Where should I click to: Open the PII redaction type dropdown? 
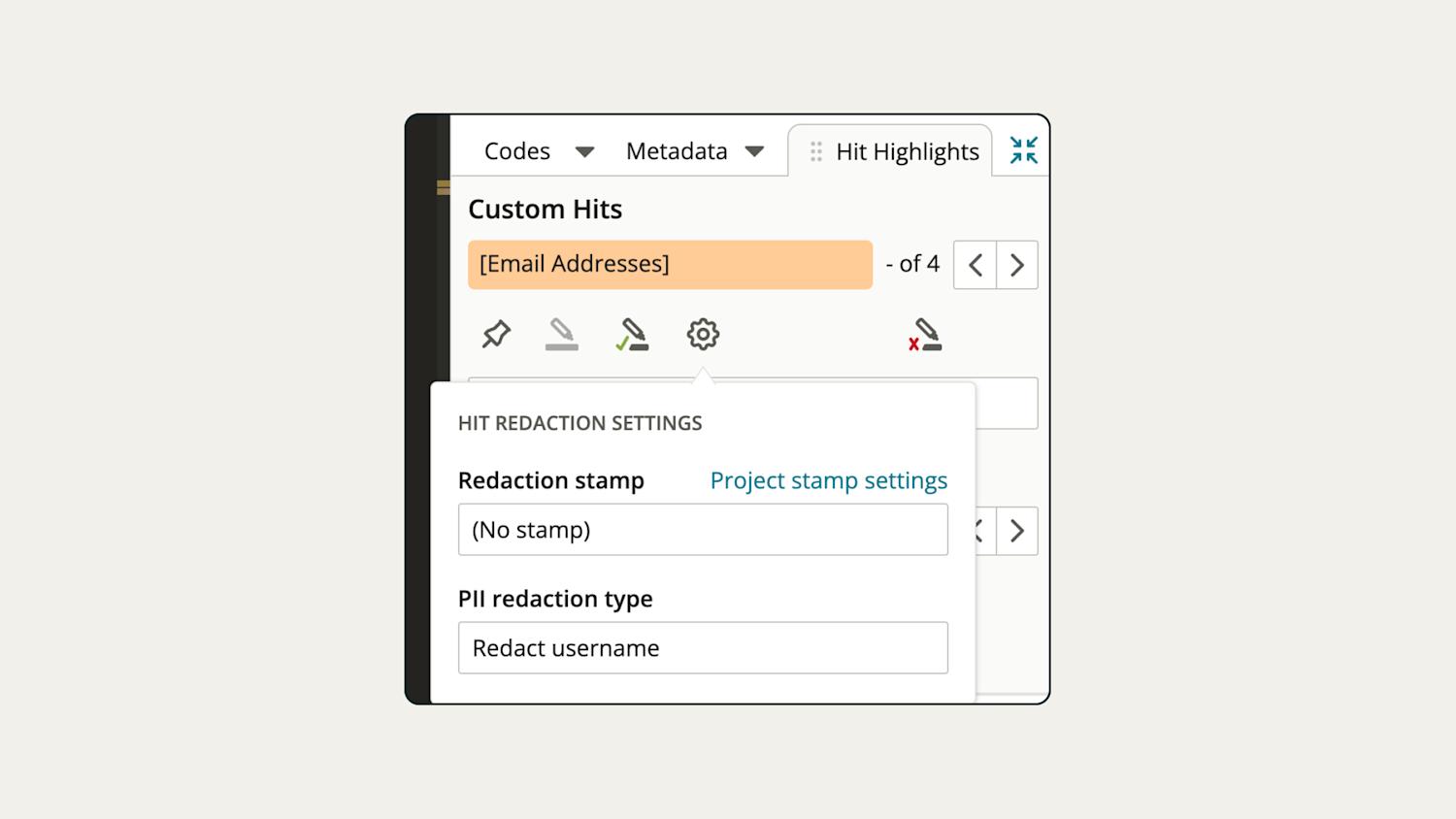coord(703,648)
